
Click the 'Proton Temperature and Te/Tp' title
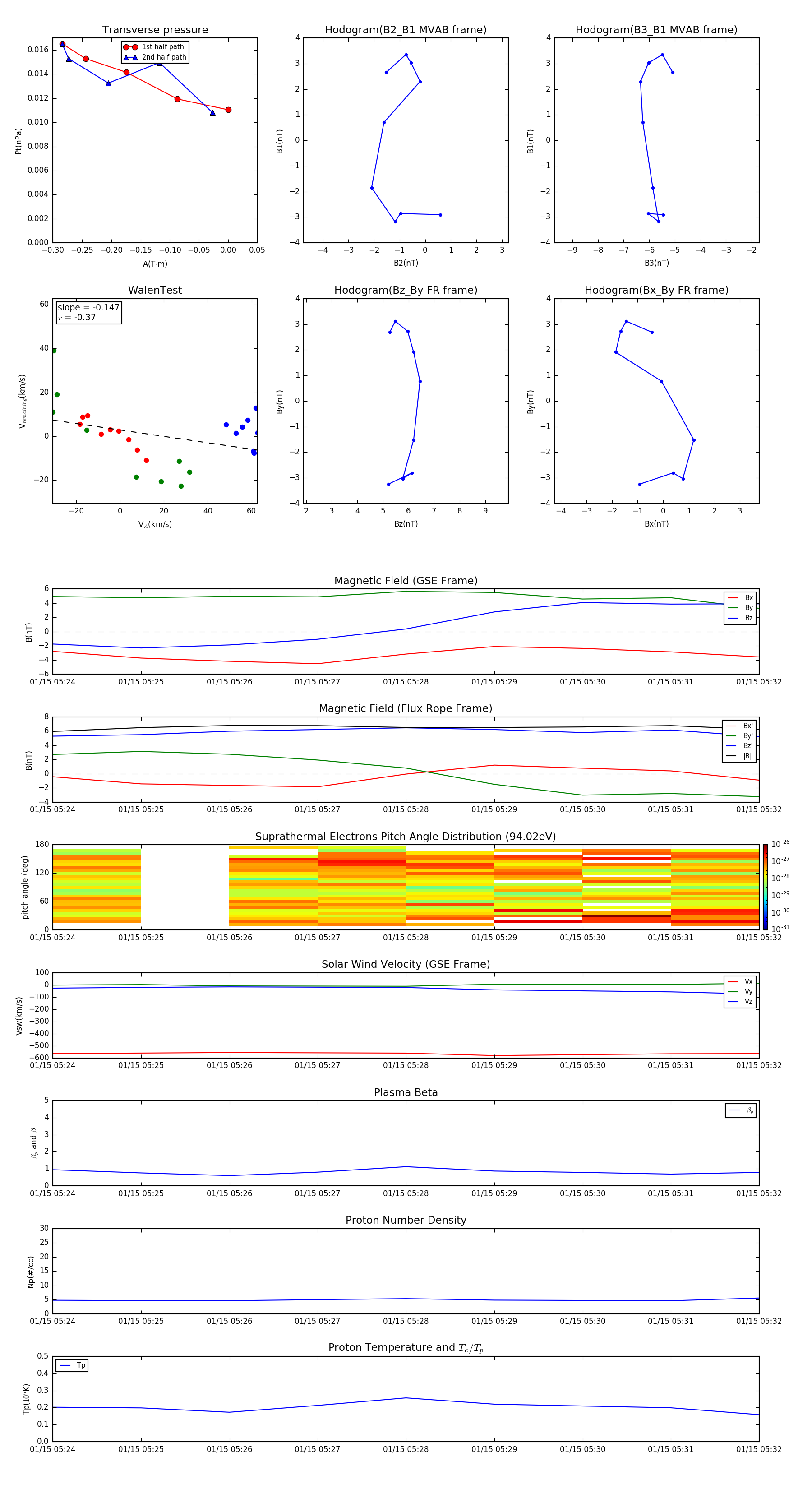point(406,1347)
